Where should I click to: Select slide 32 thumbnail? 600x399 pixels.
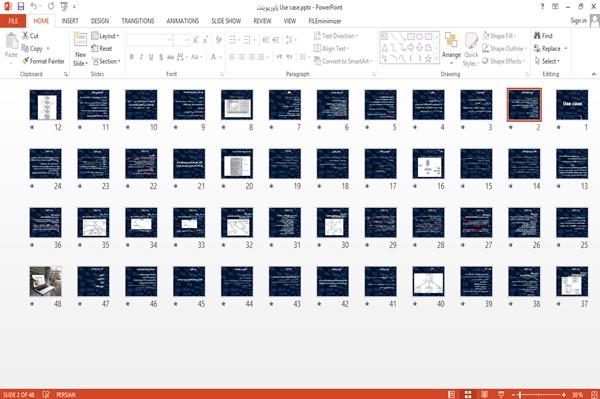[237, 222]
